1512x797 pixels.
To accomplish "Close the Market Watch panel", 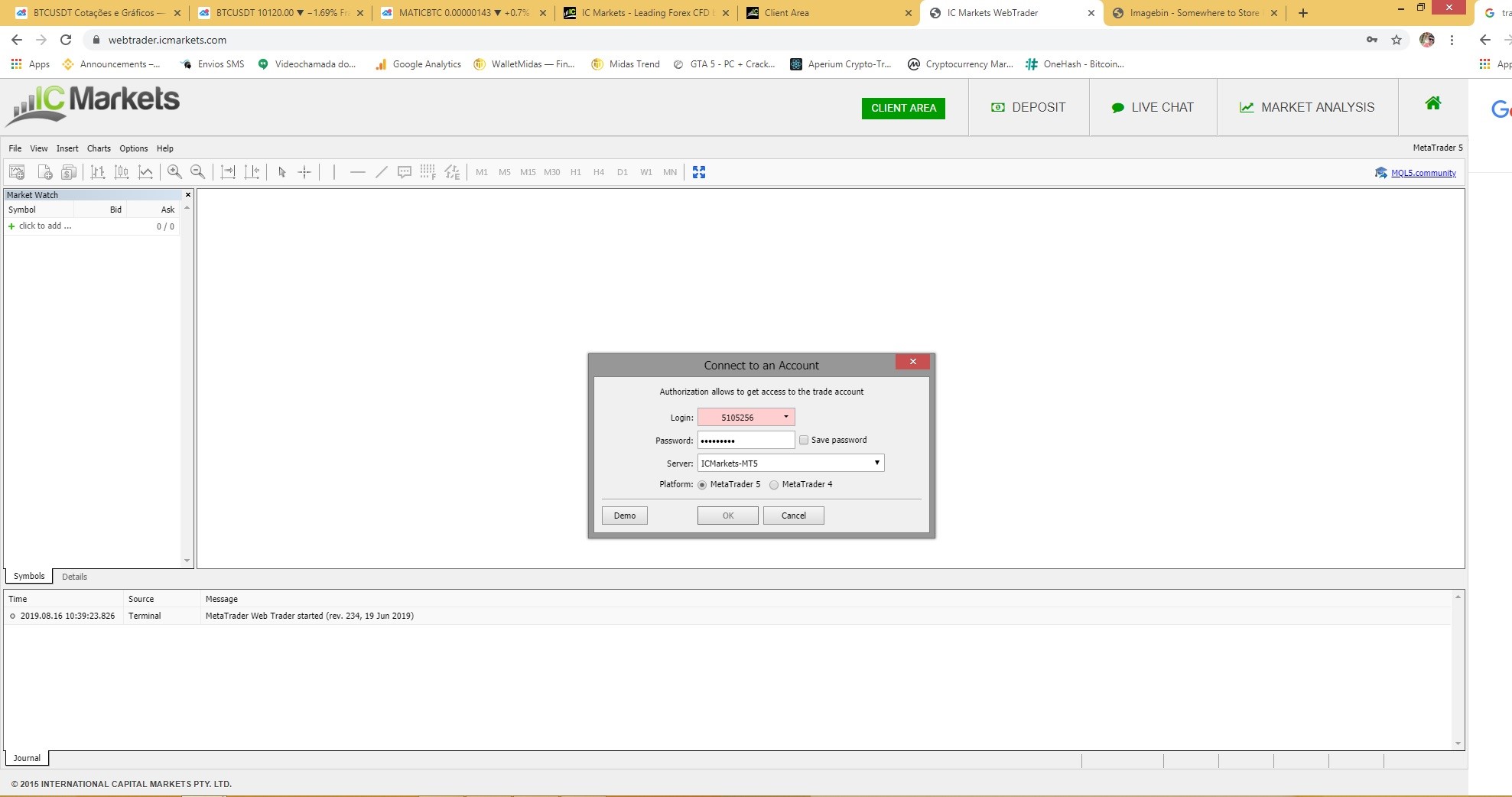I will point(188,195).
